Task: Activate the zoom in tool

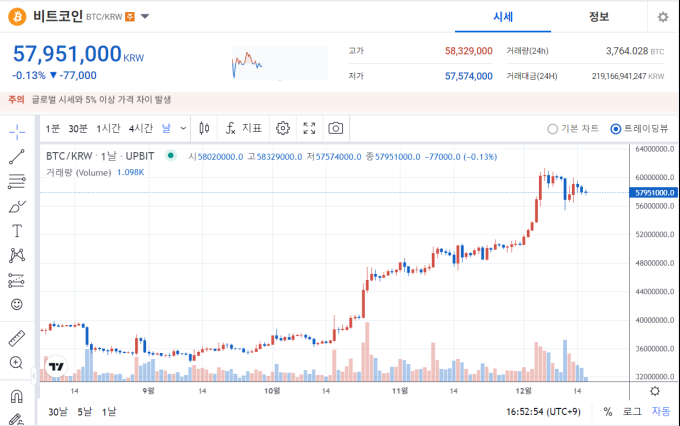Action: click(16, 362)
